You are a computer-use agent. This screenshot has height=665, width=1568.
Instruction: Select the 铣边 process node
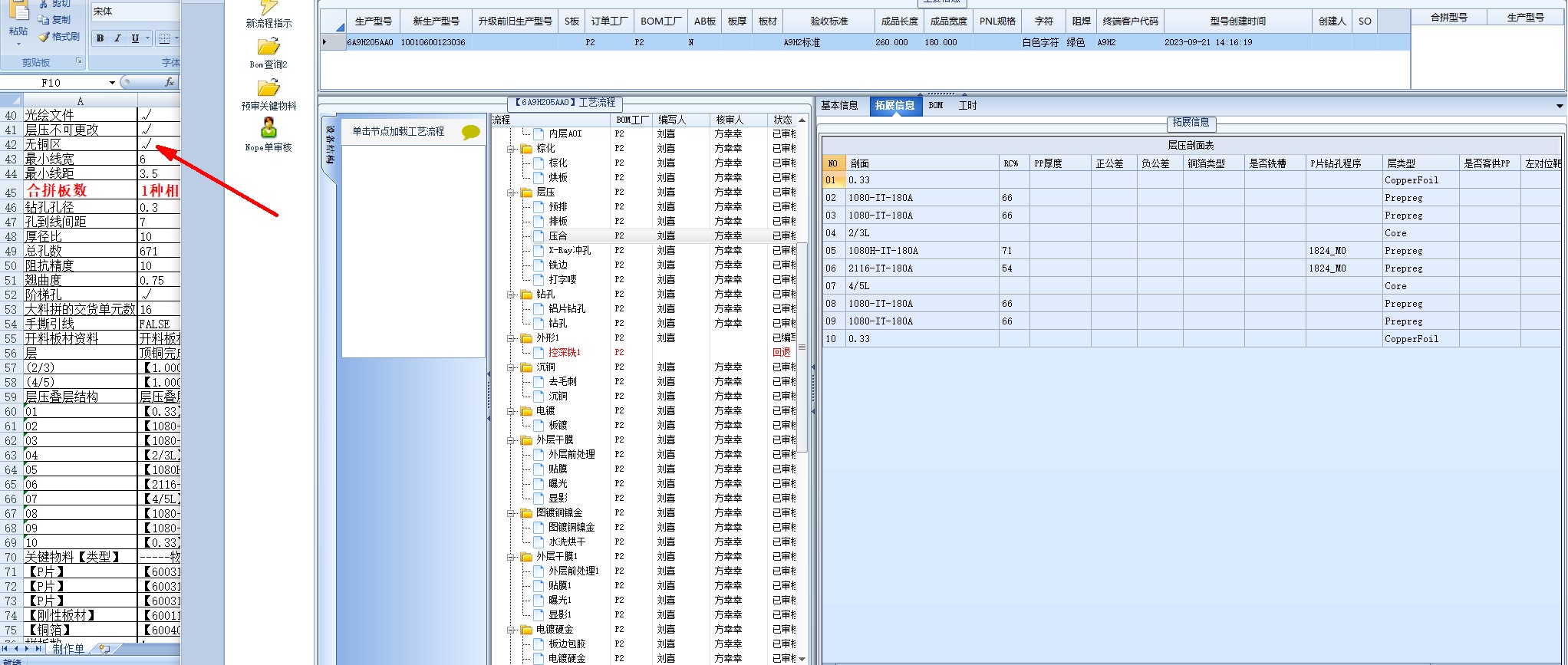click(558, 265)
